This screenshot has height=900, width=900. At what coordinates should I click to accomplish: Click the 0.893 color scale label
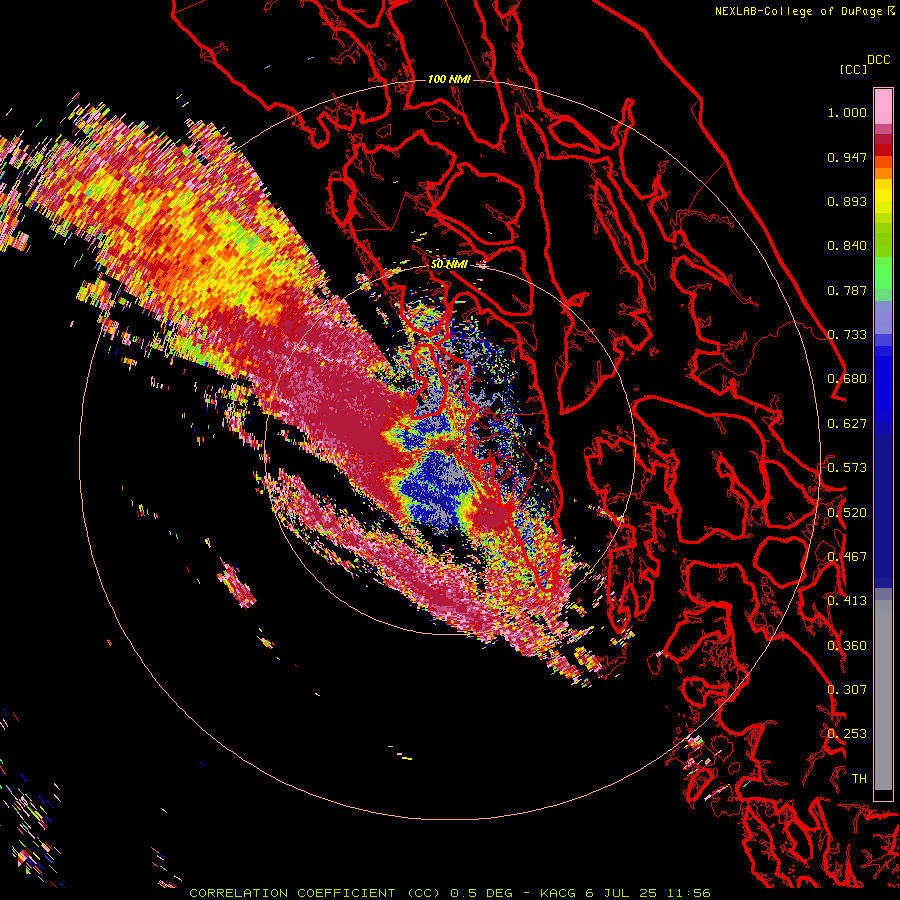pos(847,201)
